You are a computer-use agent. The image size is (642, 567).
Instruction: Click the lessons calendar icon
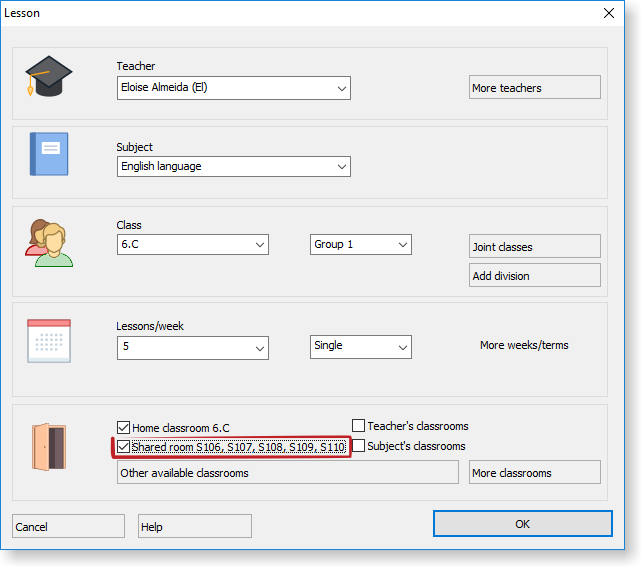pyautogui.click(x=49, y=341)
